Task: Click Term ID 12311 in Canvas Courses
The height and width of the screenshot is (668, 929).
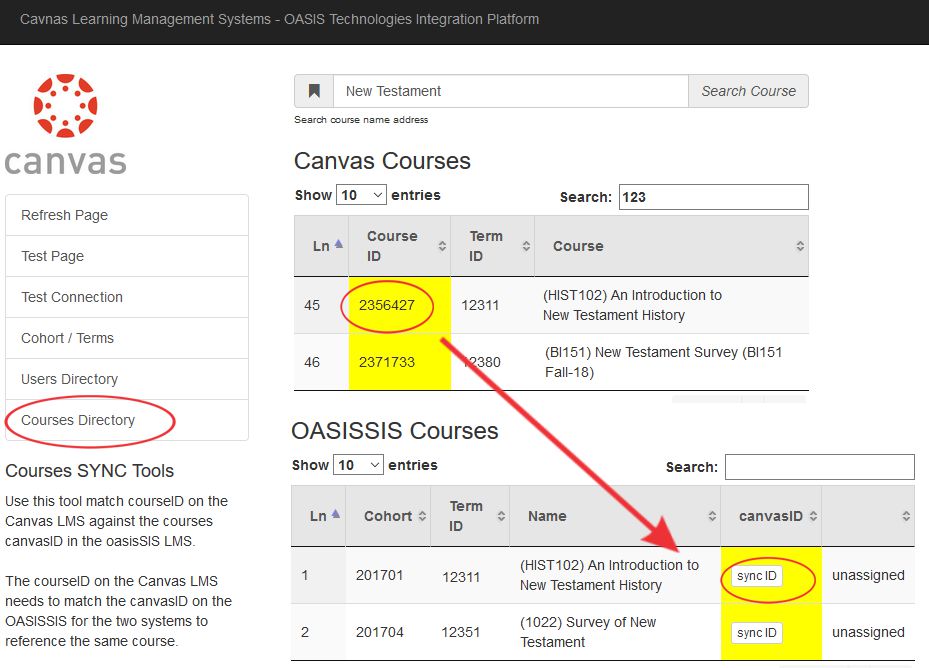Action: coord(492,305)
